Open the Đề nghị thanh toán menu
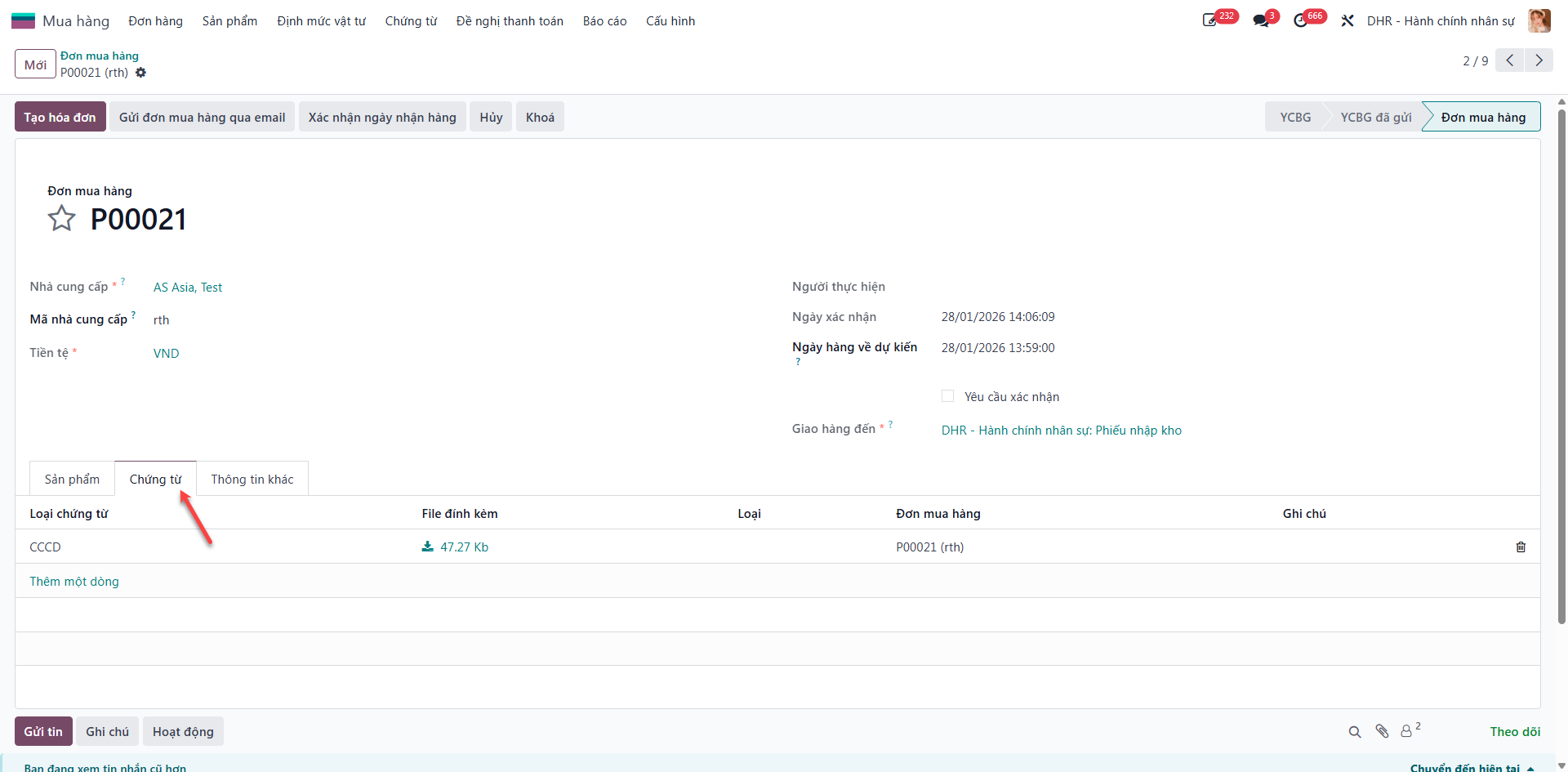The height and width of the screenshot is (772, 1568). (510, 21)
